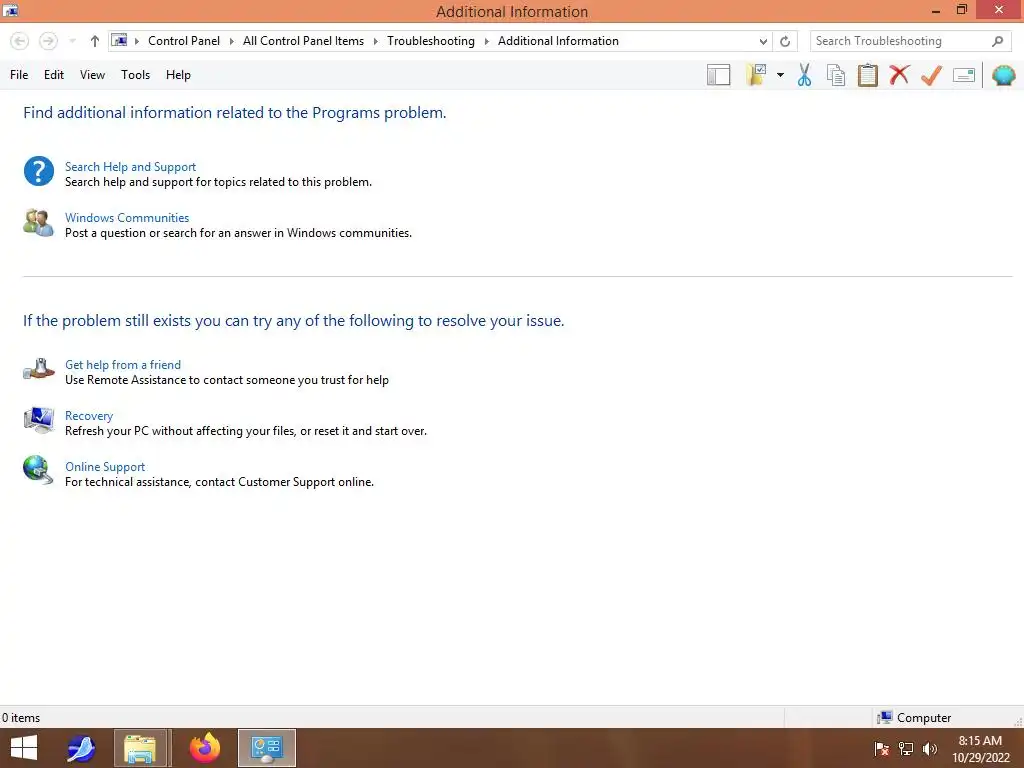Viewport: 1024px width, 768px height.
Task: Click the teal shell icon in toolbar
Action: point(1004,75)
